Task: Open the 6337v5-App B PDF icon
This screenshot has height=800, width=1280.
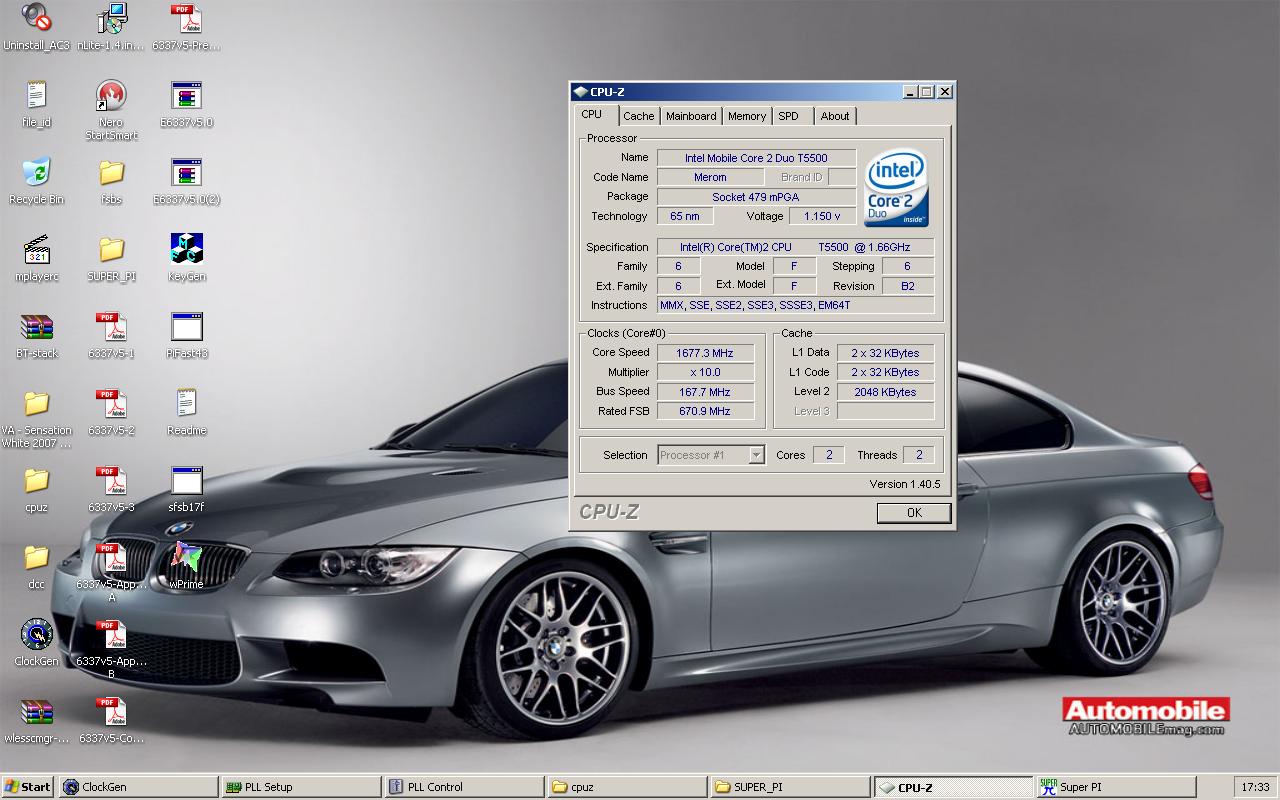Action: pos(112,634)
